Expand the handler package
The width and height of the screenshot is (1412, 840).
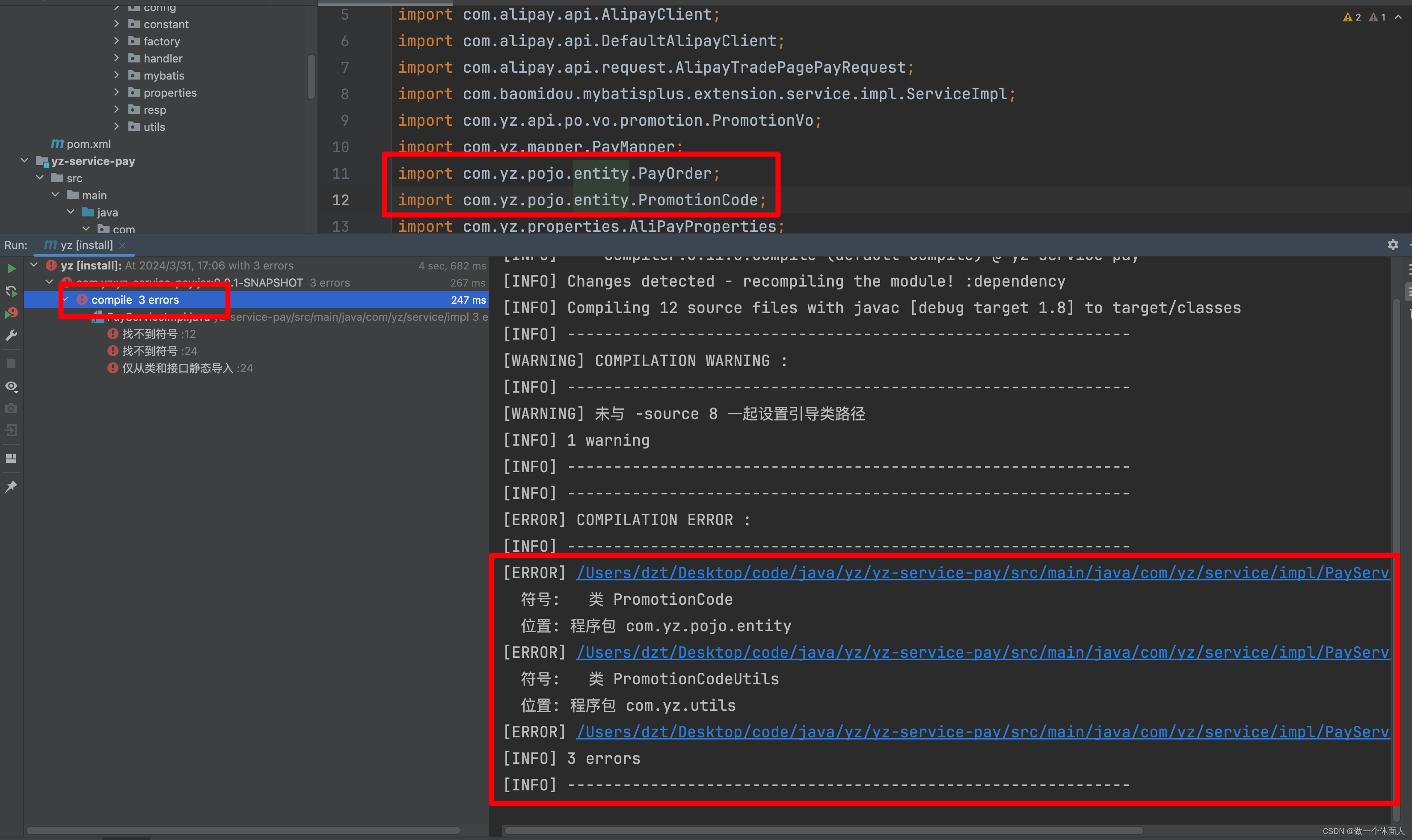[x=117, y=58]
